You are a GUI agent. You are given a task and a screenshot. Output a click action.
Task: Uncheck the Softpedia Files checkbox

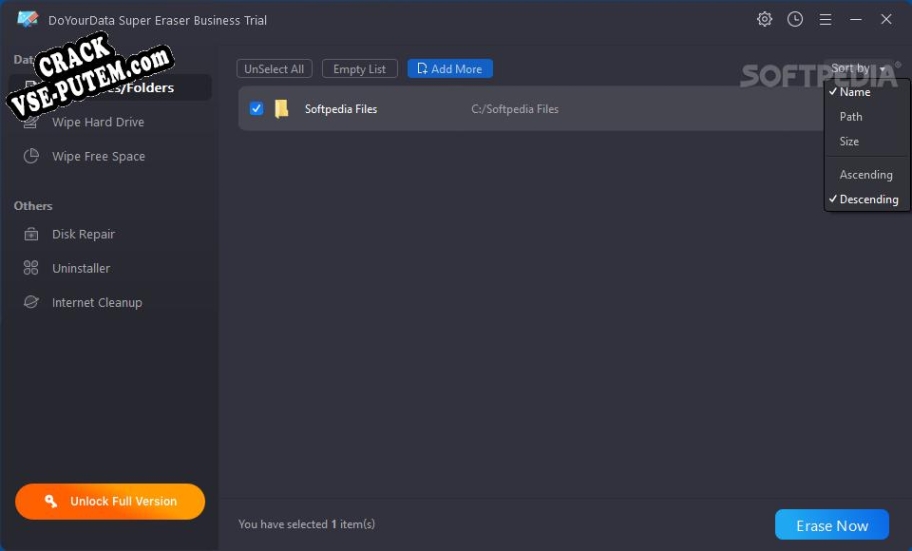256,109
